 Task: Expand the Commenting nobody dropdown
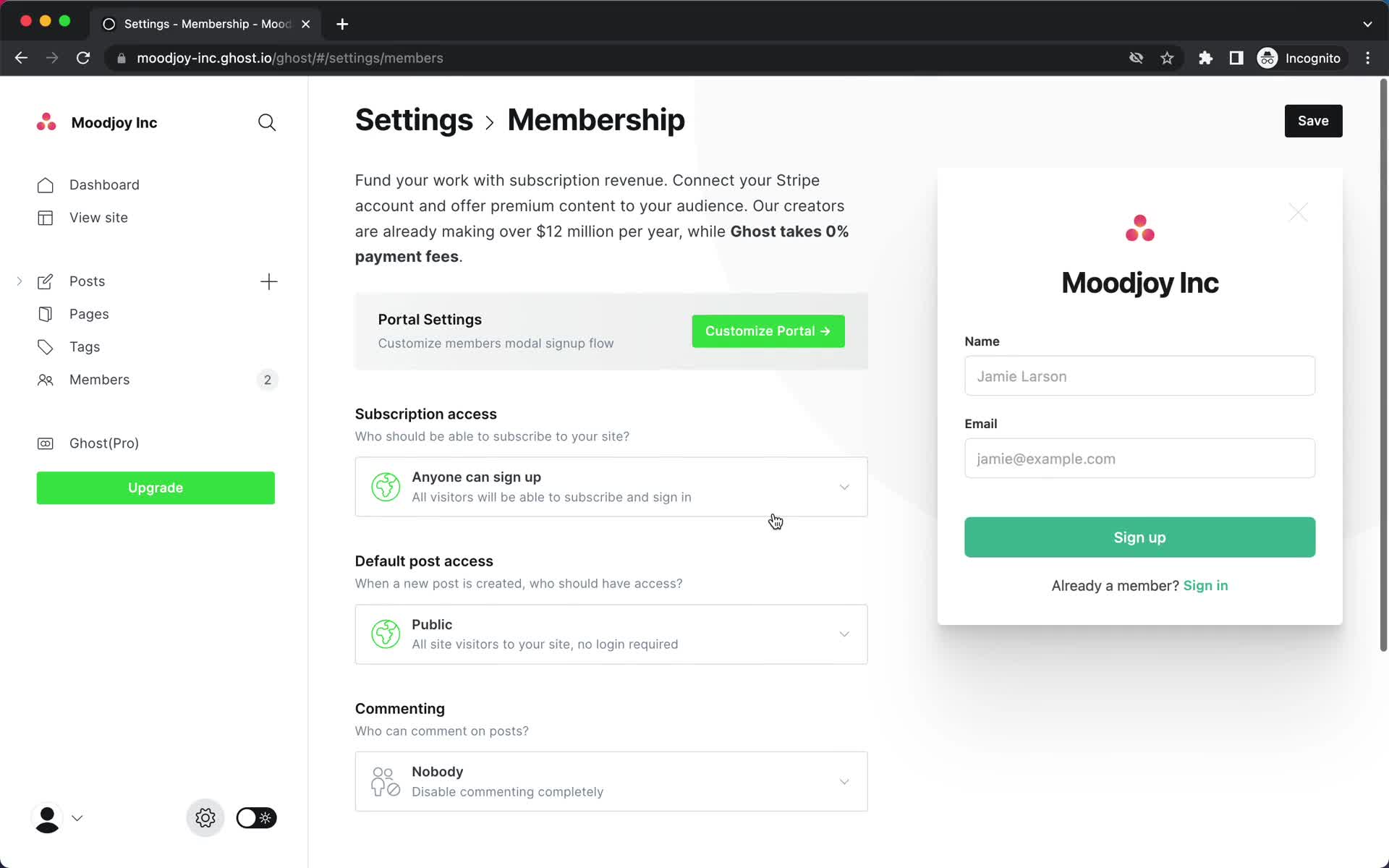pos(843,781)
